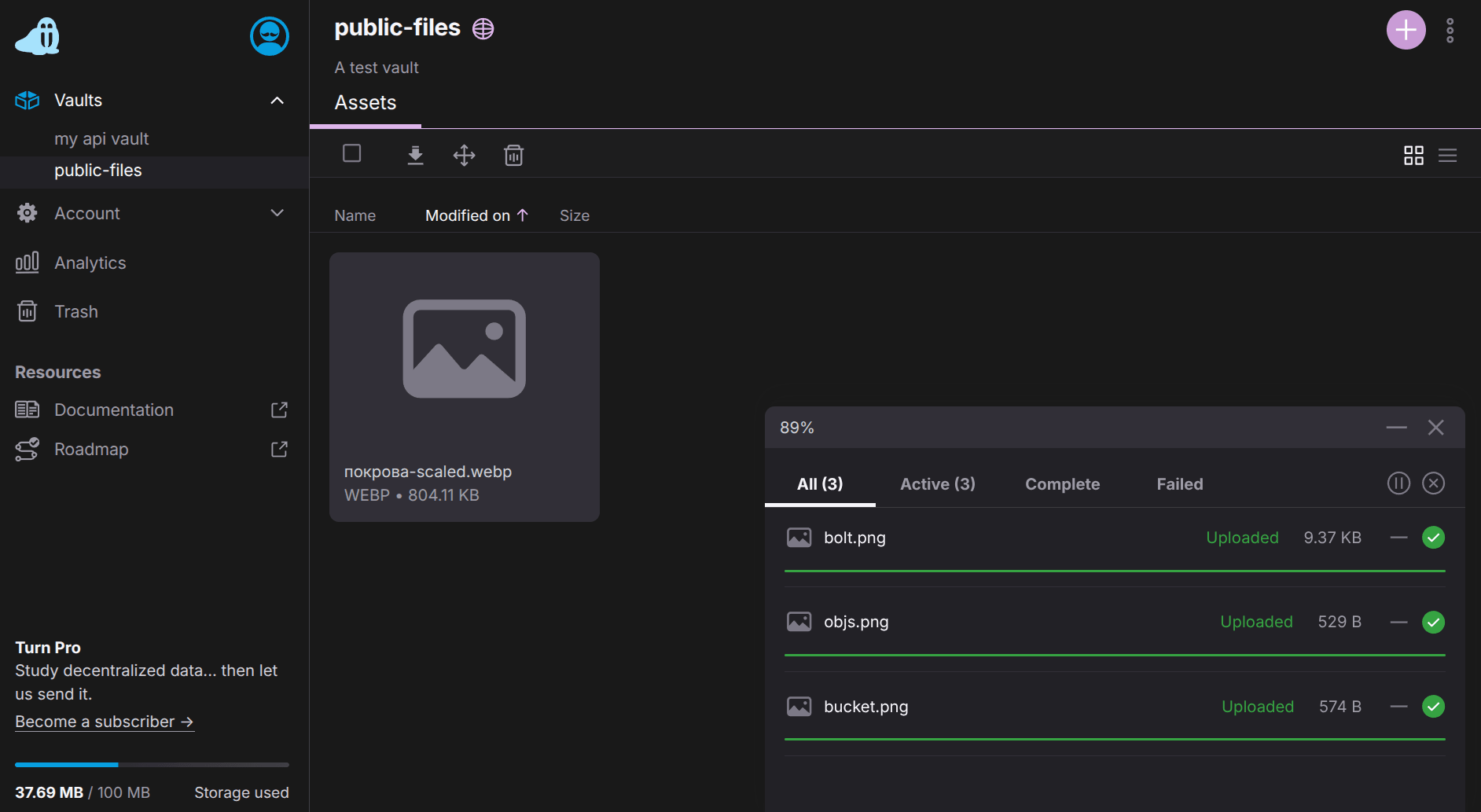Click the storage used progress bar
Screen dimensions: 1481x812
click(152, 764)
